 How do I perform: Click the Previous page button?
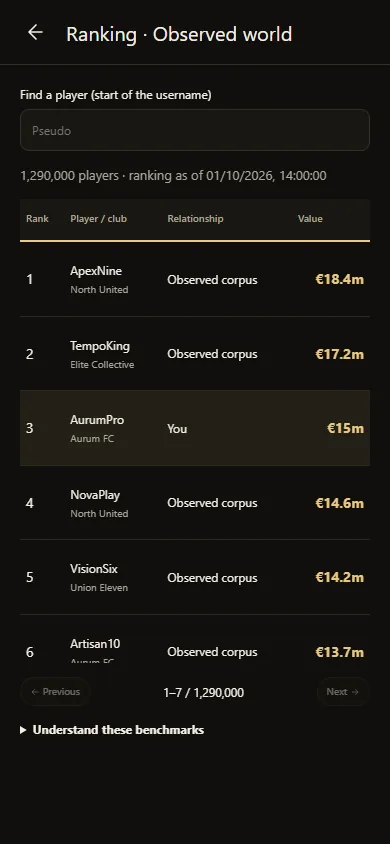point(55,692)
